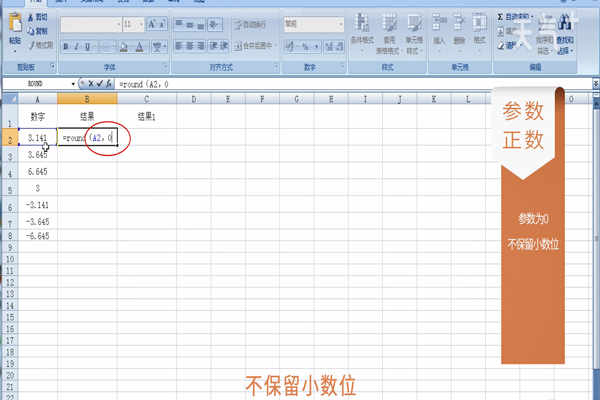Click the Increase Indent button
600x400 pixels.
click(224, 46)
